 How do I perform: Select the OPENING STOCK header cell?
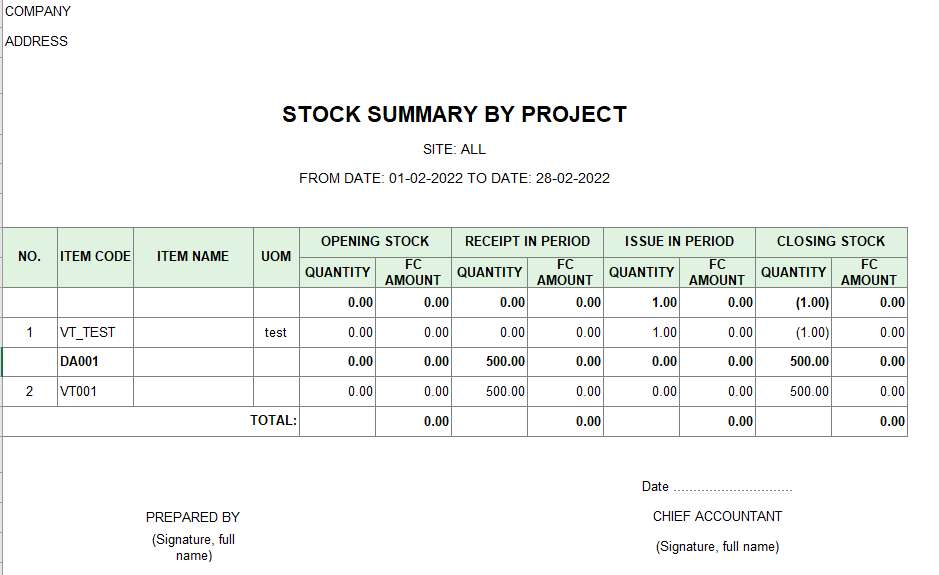(375, 242)
